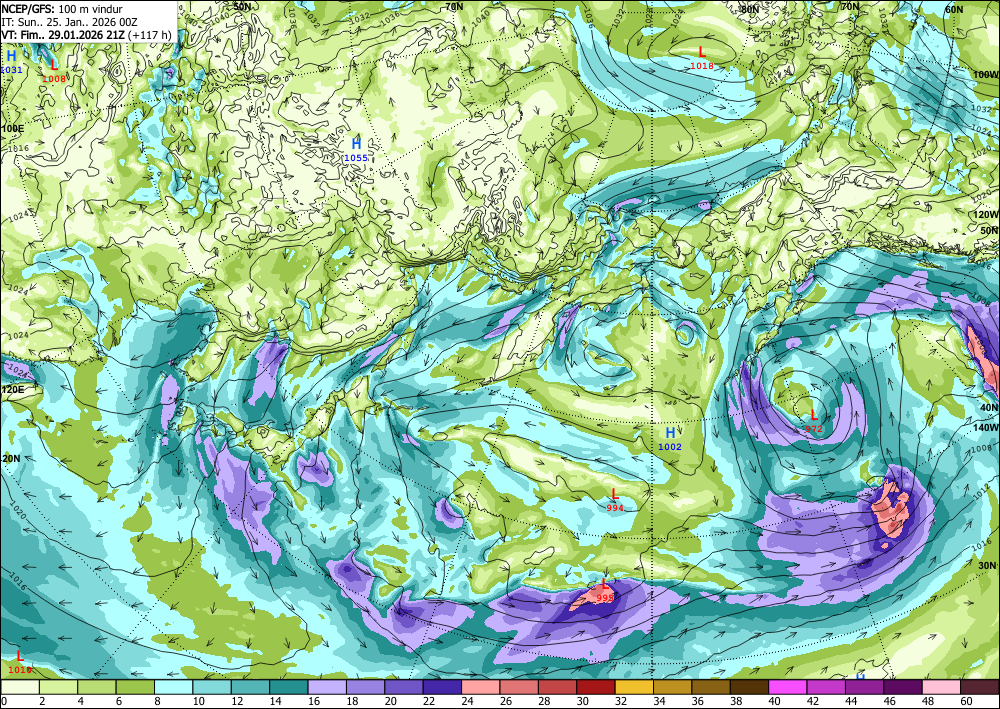Image resolution: width=1000 pixels, height=709 pixels.
Task: Click the legend scale number 16
Action: 314,701
